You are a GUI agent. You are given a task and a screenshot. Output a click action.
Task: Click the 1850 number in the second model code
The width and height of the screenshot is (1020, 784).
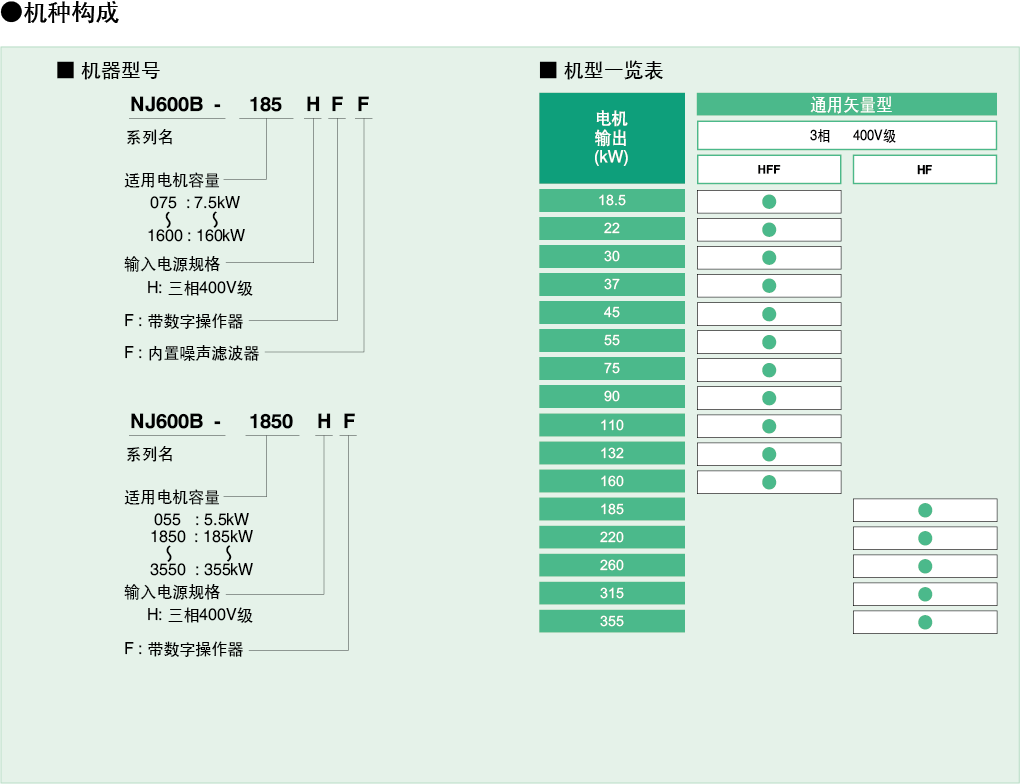[x=270, y=421]
